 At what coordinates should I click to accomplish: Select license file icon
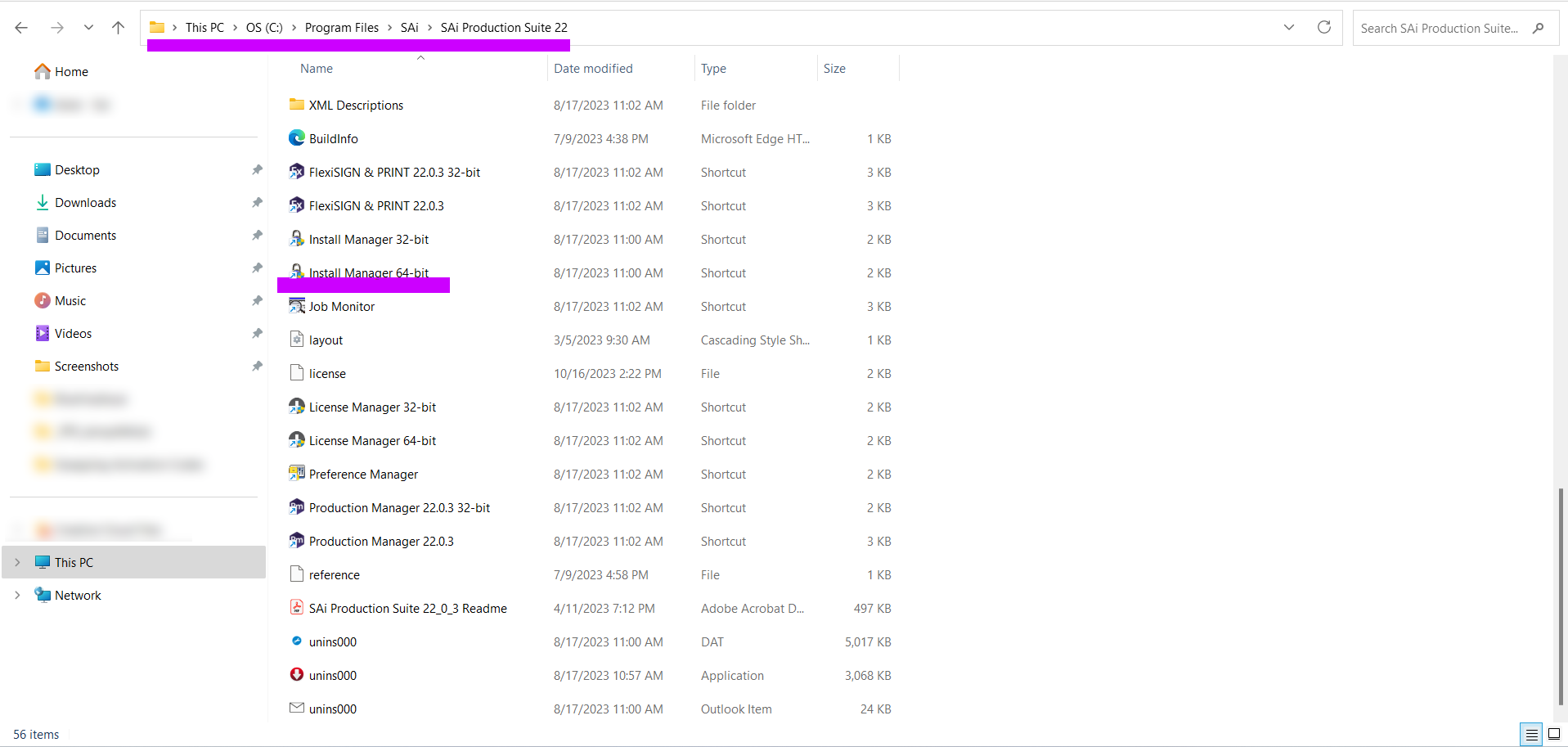coord(297,373)
